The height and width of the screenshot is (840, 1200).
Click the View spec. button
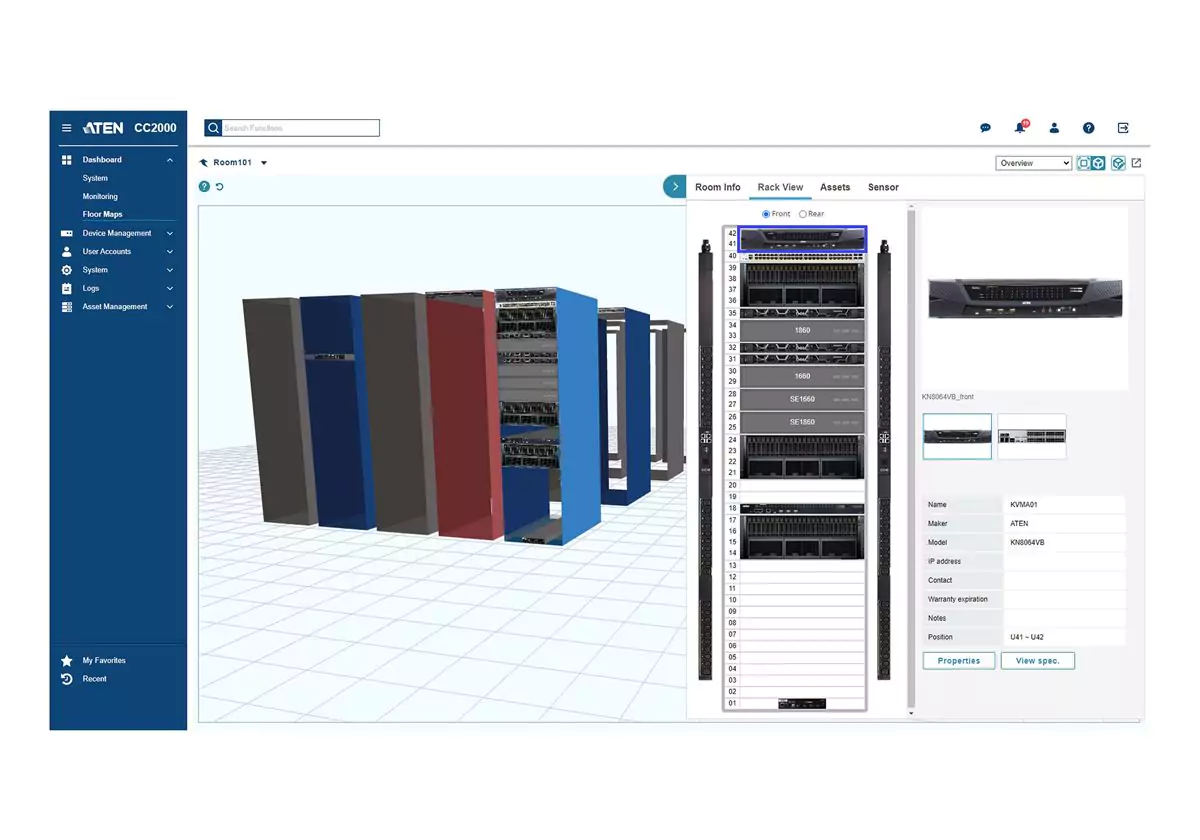pyautogui.click(x=1037, y=660)
